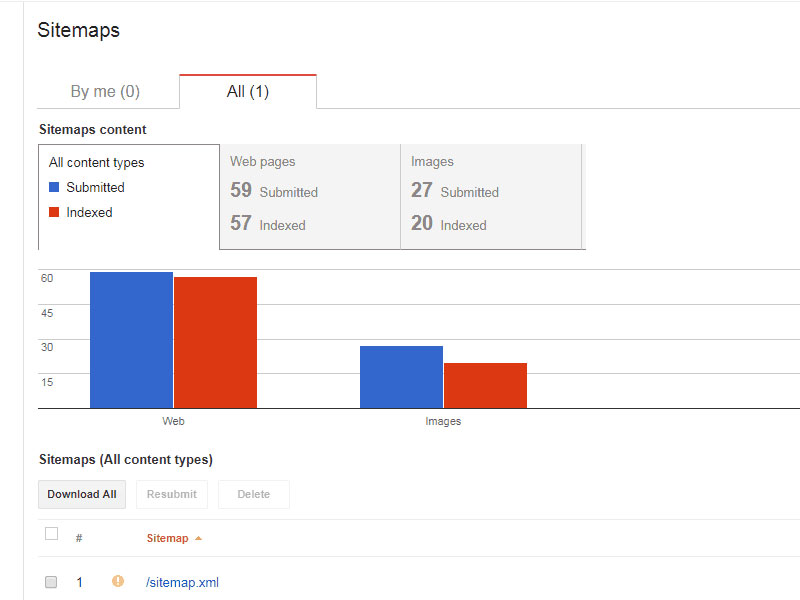Click the blue Submitted legend swatch
The width and height of the screenshot is (800, 600).
pyautogui.click(x=55, y=187)
